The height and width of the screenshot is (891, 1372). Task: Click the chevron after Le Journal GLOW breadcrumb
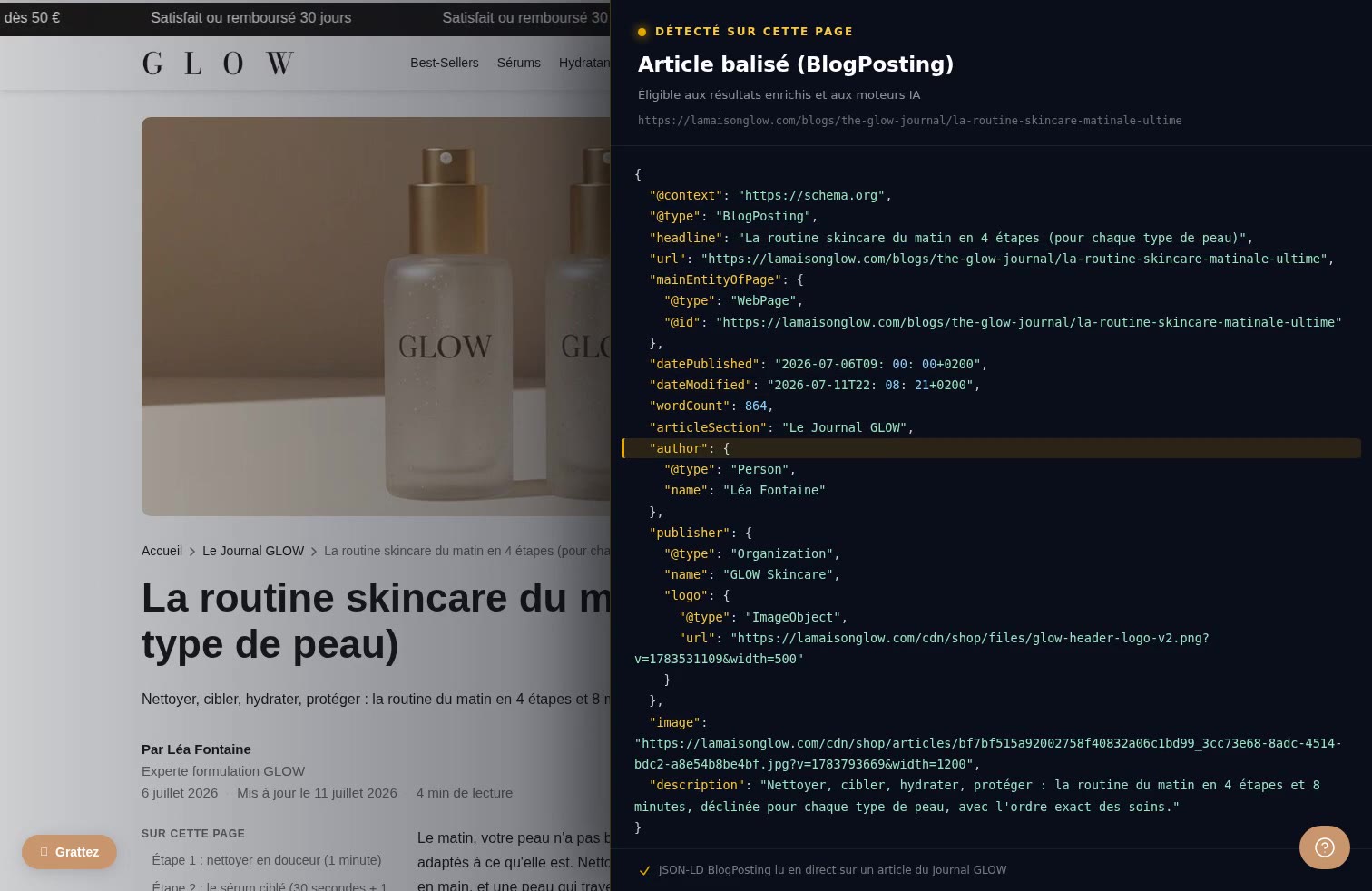point(314,551)
